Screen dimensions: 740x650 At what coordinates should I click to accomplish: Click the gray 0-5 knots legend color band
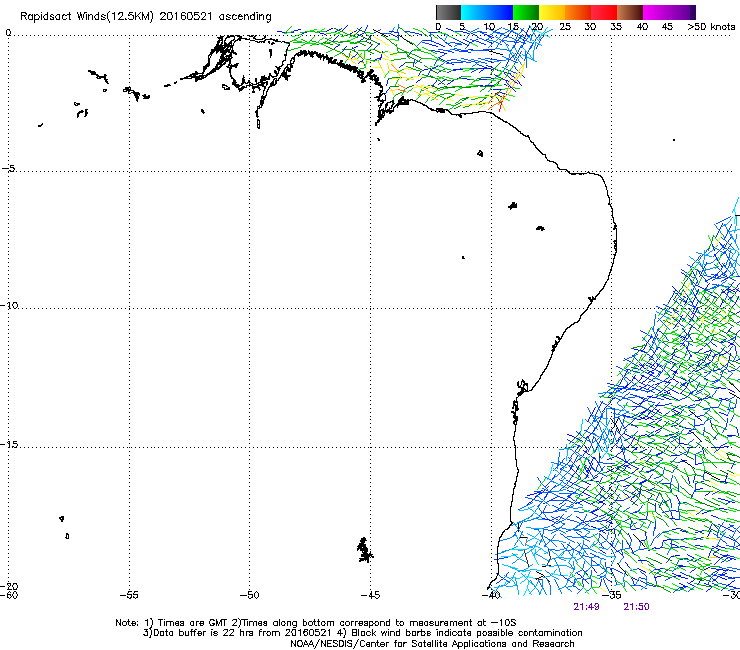point(448,12)
